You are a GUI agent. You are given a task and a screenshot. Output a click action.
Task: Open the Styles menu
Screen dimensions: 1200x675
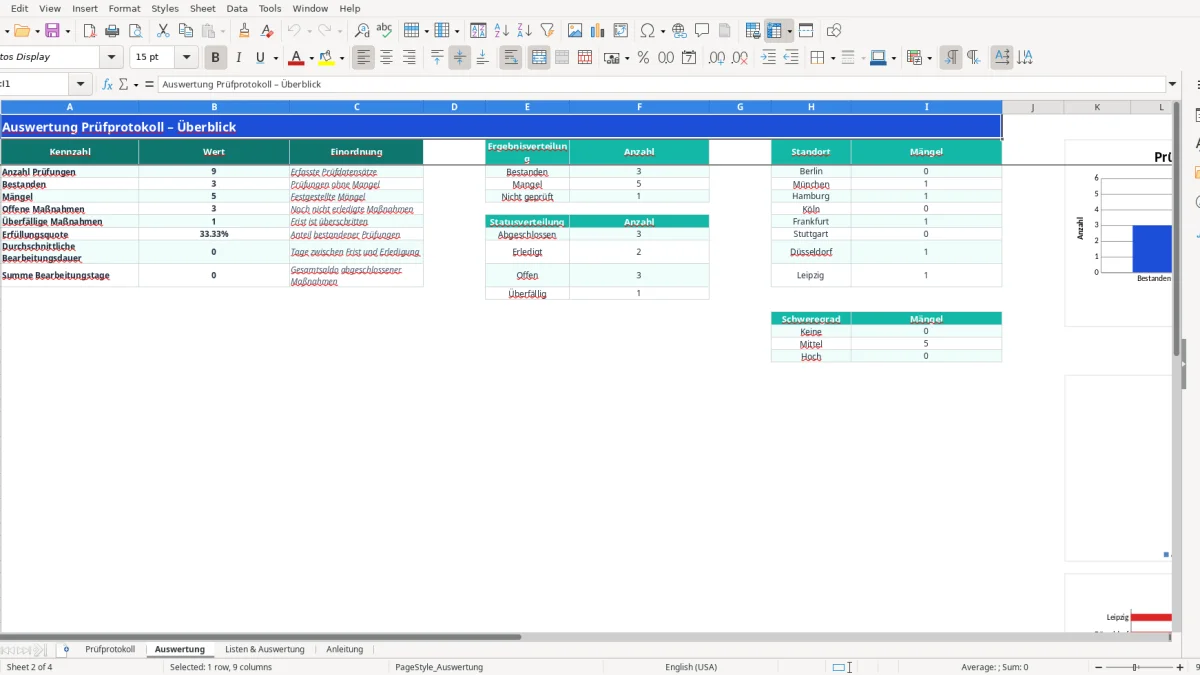click(165, 8)
